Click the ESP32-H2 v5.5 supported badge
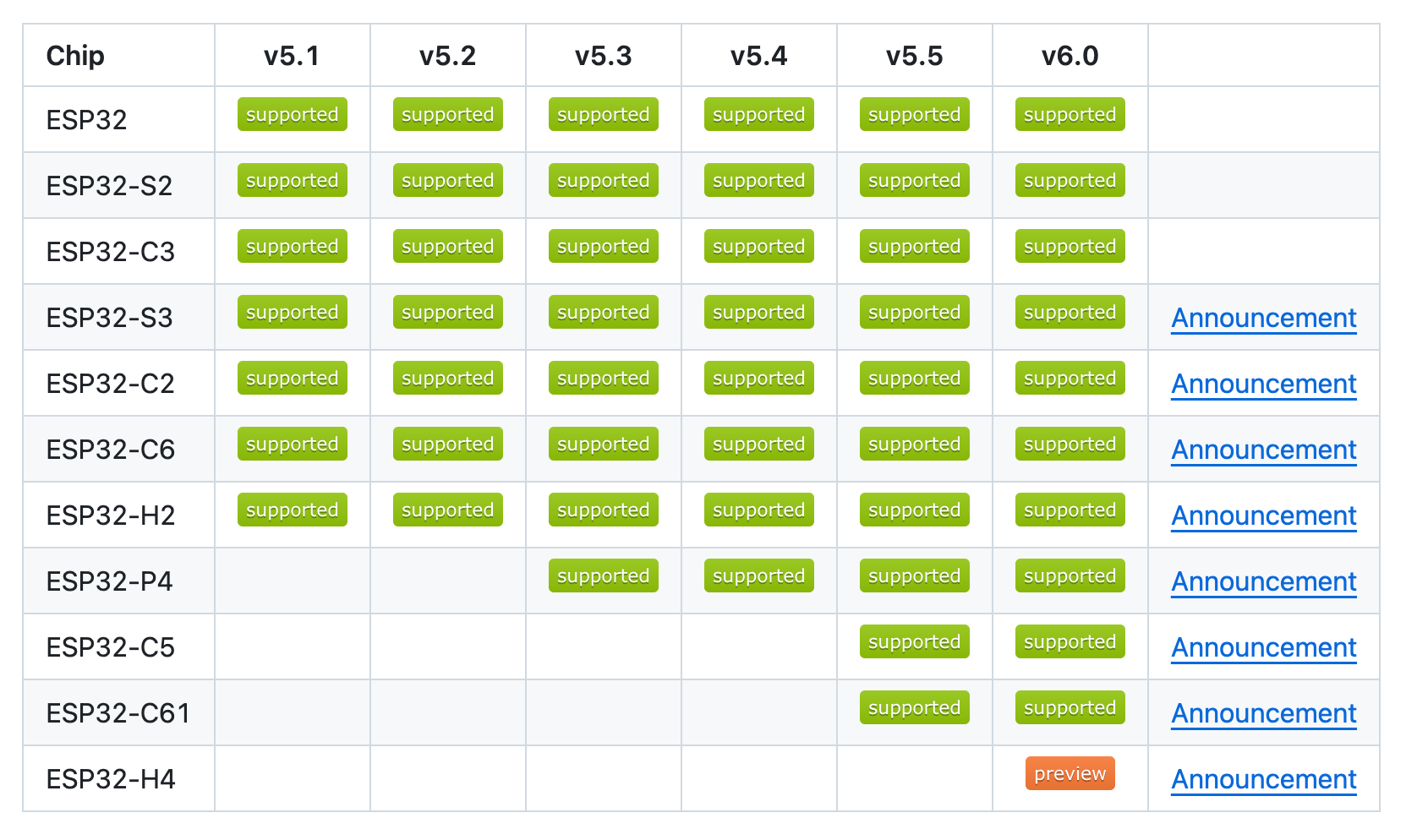The image size is (1417, 840). pyautogui.click(x=915, y=510)
